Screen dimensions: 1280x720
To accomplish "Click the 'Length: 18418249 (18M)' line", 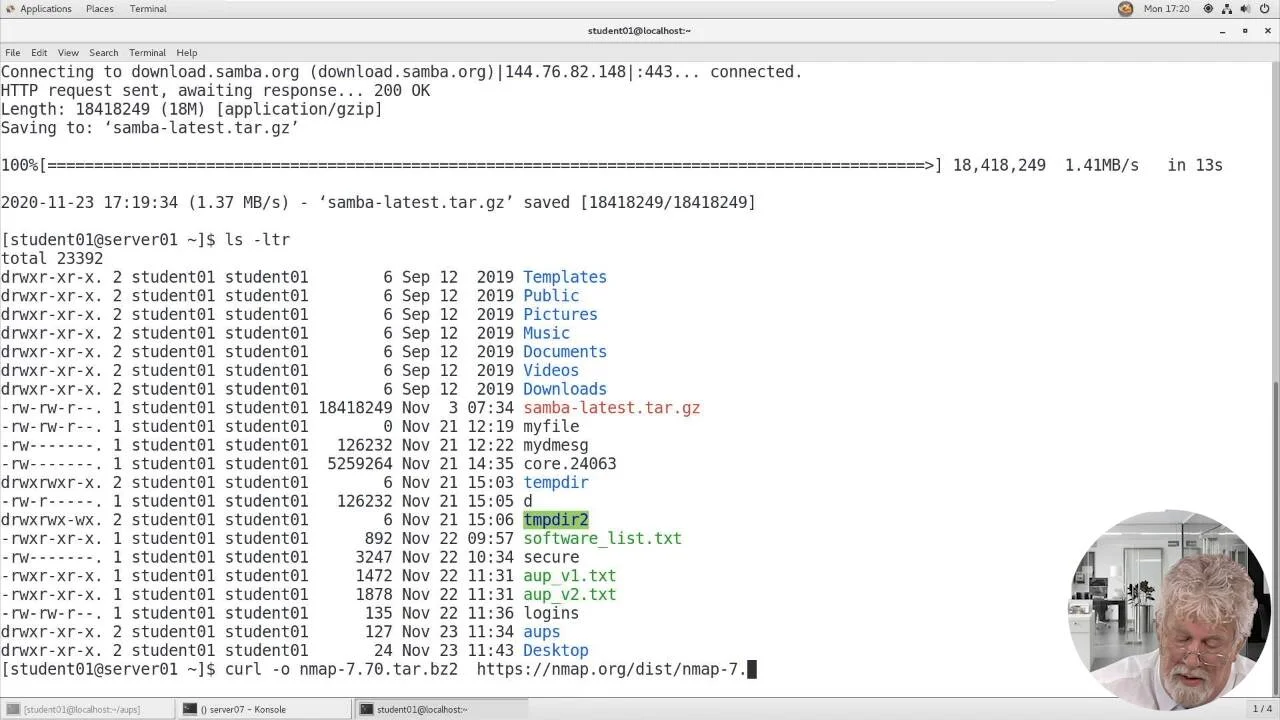I will (191, 109).
